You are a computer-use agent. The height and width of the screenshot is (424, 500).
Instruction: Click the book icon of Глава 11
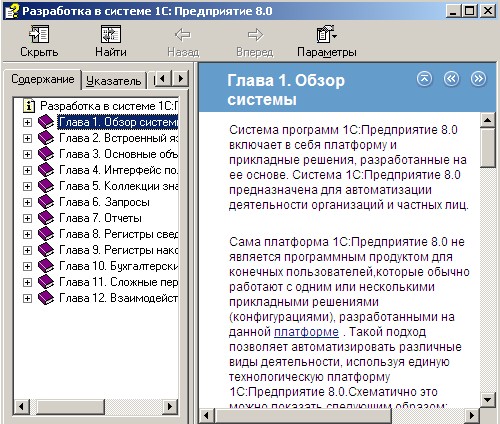[46, 282]
